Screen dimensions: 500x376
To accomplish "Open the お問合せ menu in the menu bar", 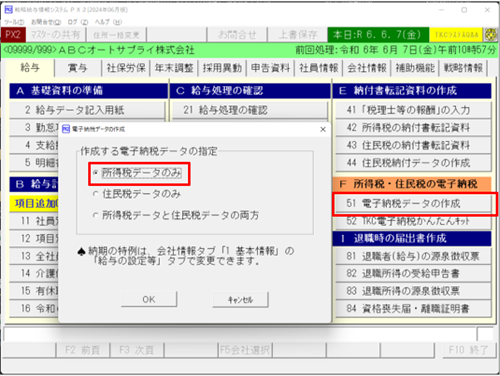I will click(x=46, y=22).
